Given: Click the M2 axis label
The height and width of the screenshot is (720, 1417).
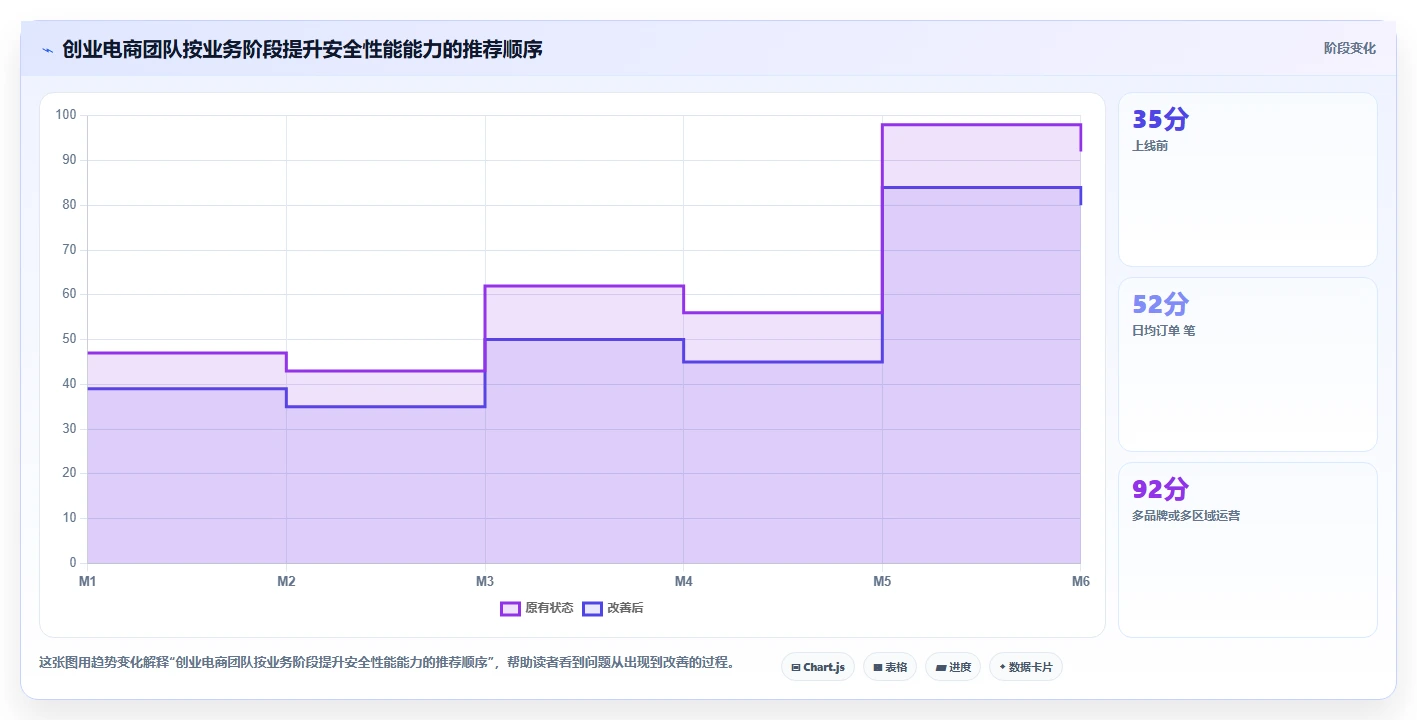Looking at the screenshot, I should coord(286,581).
